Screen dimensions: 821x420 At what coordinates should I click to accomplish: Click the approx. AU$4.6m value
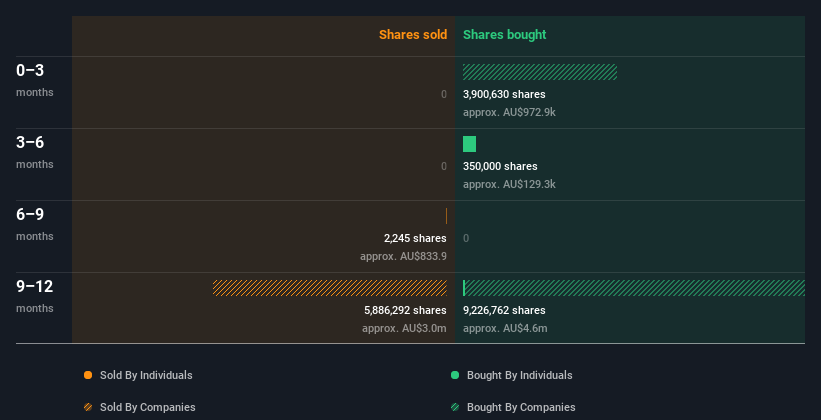click(505, 328)
